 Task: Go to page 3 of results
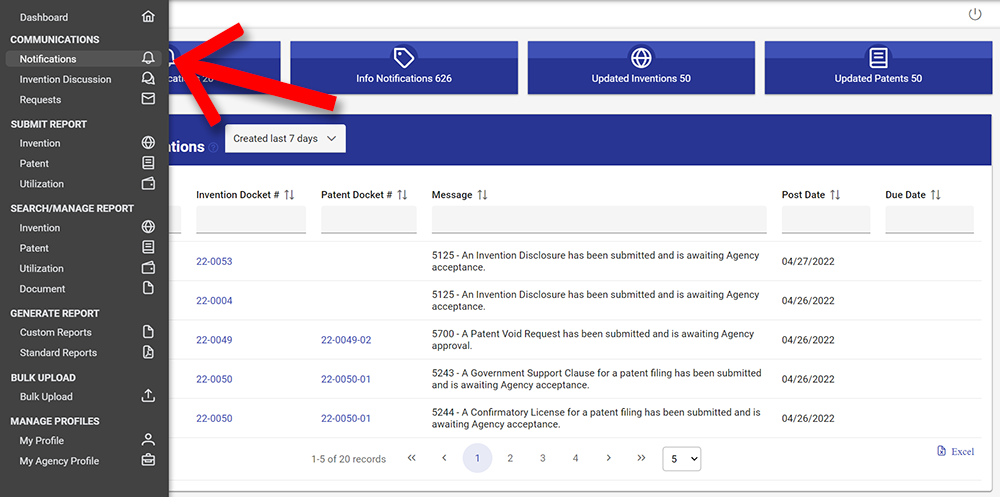pyautogui.click(x=542, y=458)
